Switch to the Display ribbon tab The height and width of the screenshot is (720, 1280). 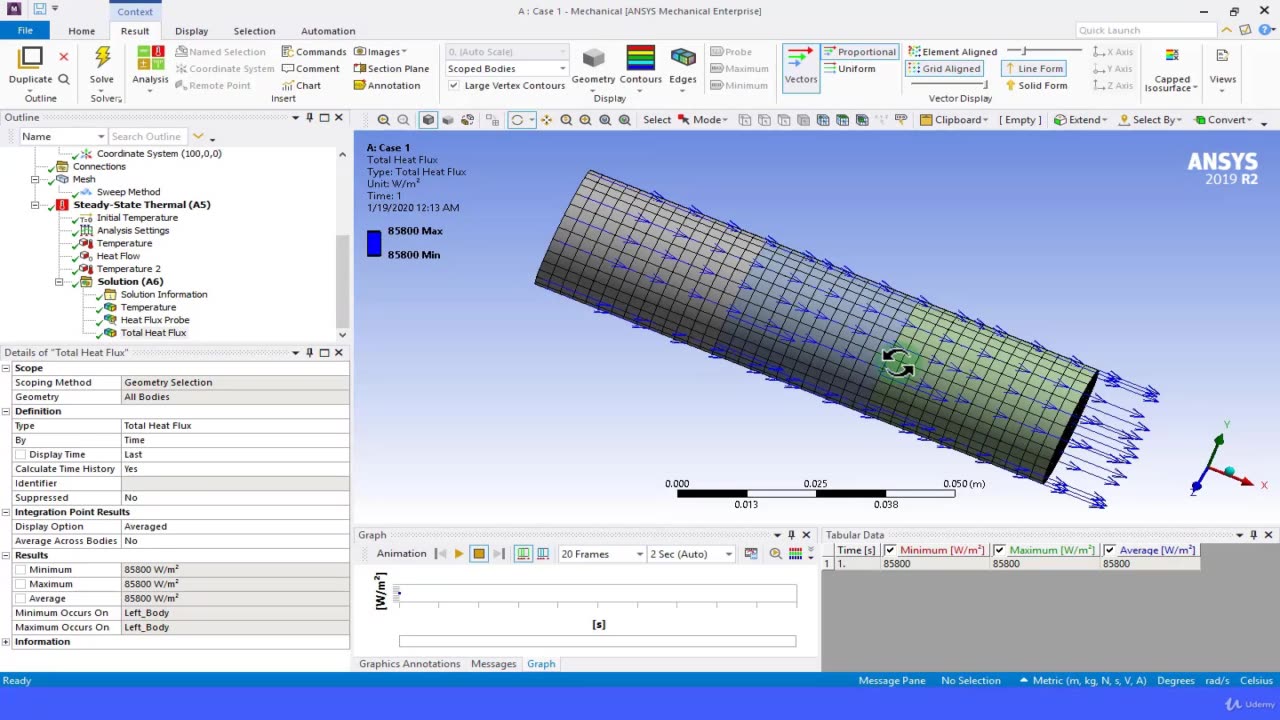192,31
